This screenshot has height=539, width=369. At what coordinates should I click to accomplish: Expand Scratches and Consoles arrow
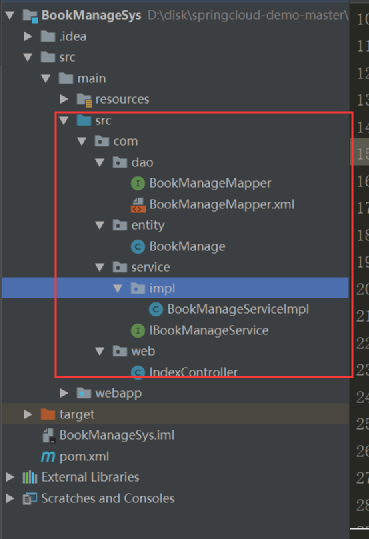tap(10, 498)
